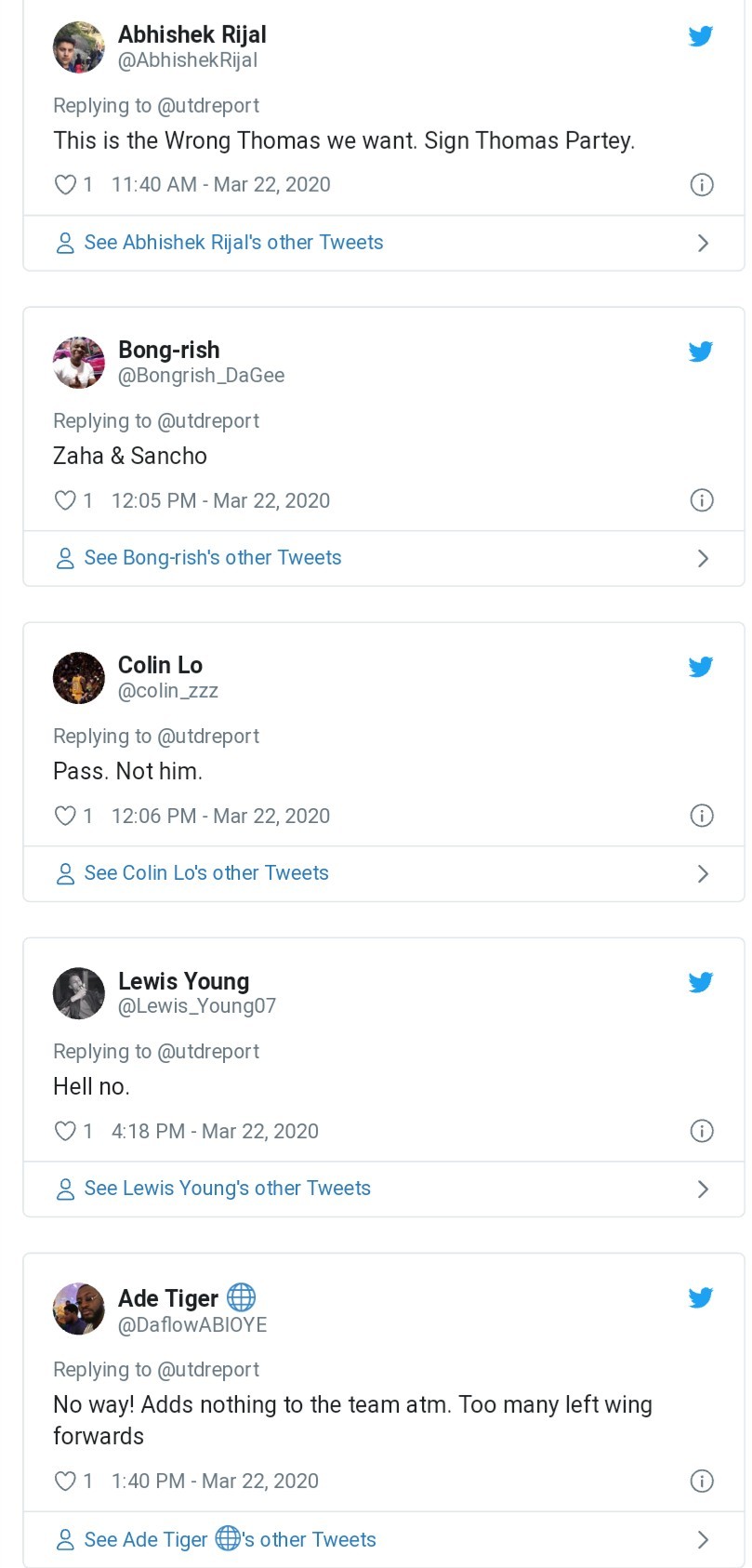Show info for Ade Tiger's tweet

coord(702,1481)
